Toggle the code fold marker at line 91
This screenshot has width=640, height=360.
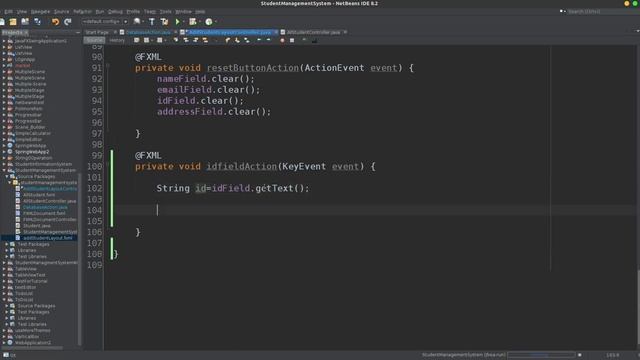[108, 65]
